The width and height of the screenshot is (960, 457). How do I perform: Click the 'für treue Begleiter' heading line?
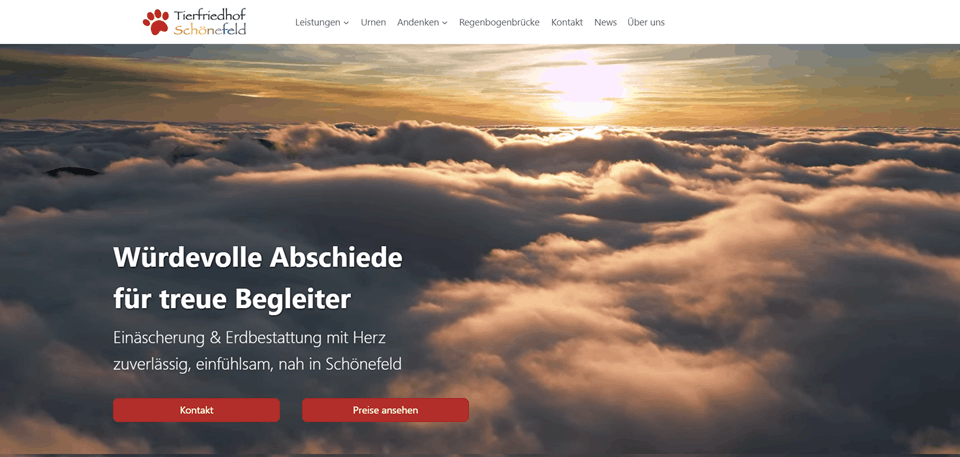click(232, 299)
